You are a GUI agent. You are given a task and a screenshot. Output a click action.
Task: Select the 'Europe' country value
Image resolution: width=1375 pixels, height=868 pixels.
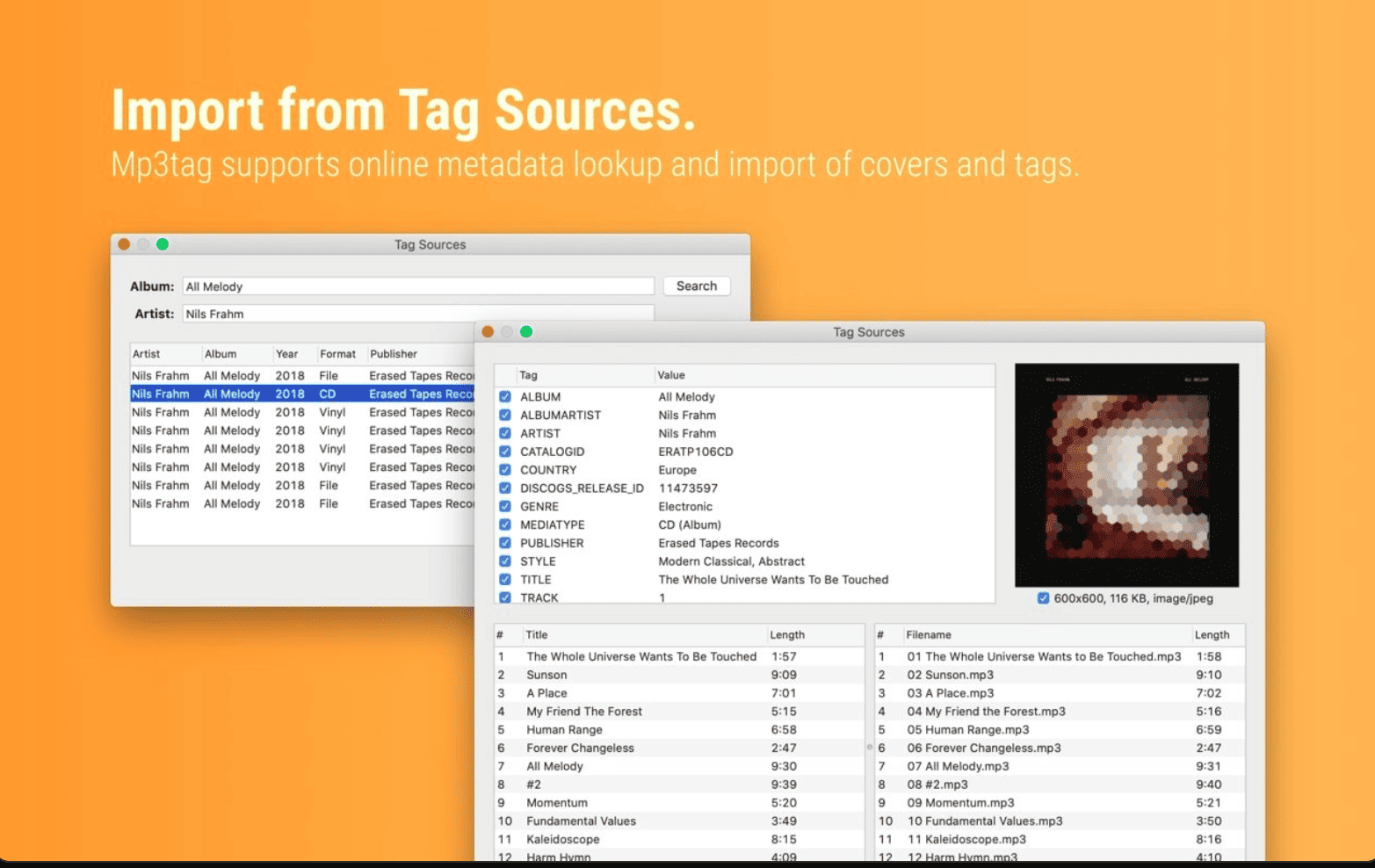[677, 470]
